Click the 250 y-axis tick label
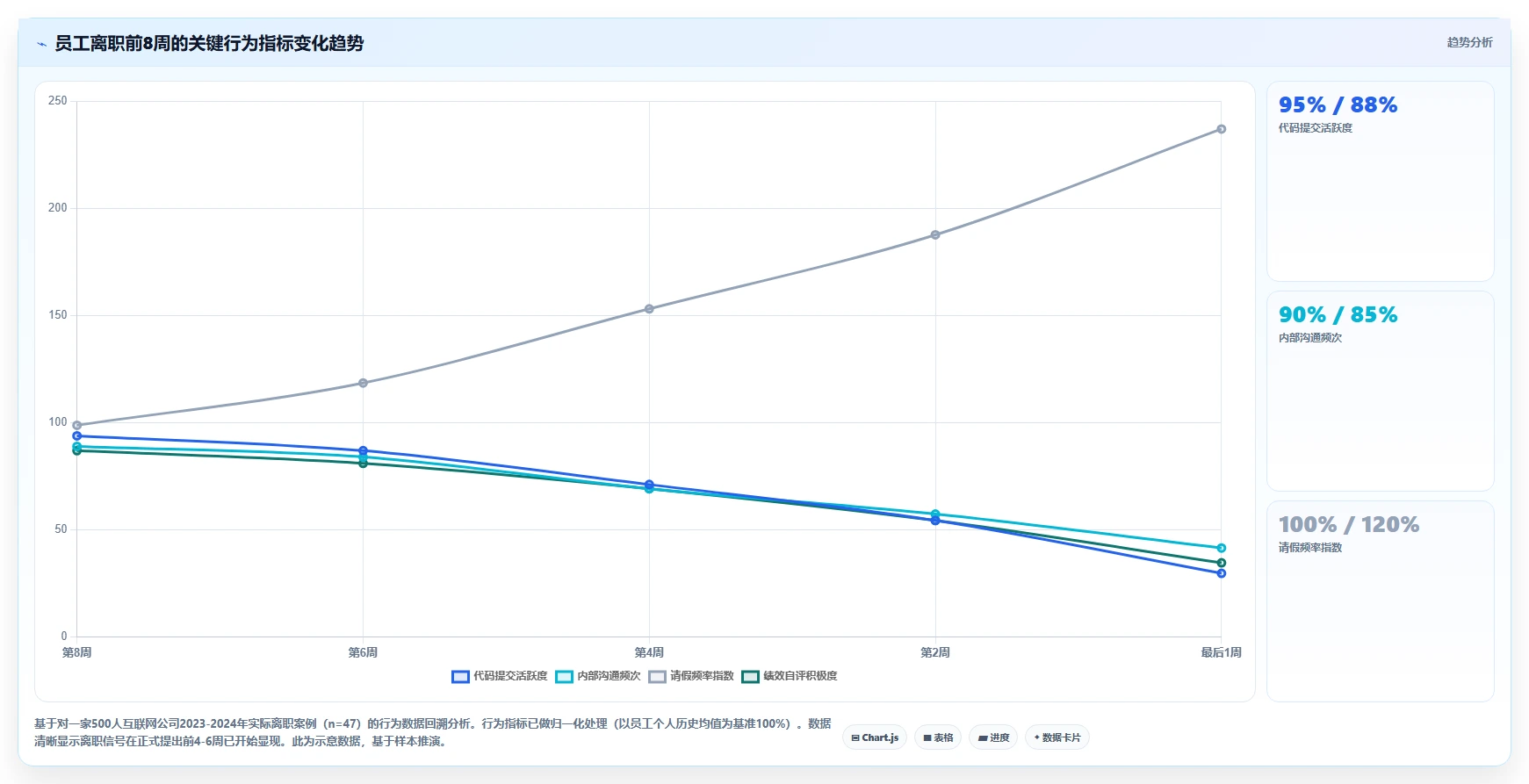Screen dimensions: 1529x784 pyautogui.click(x=58, y=101)
